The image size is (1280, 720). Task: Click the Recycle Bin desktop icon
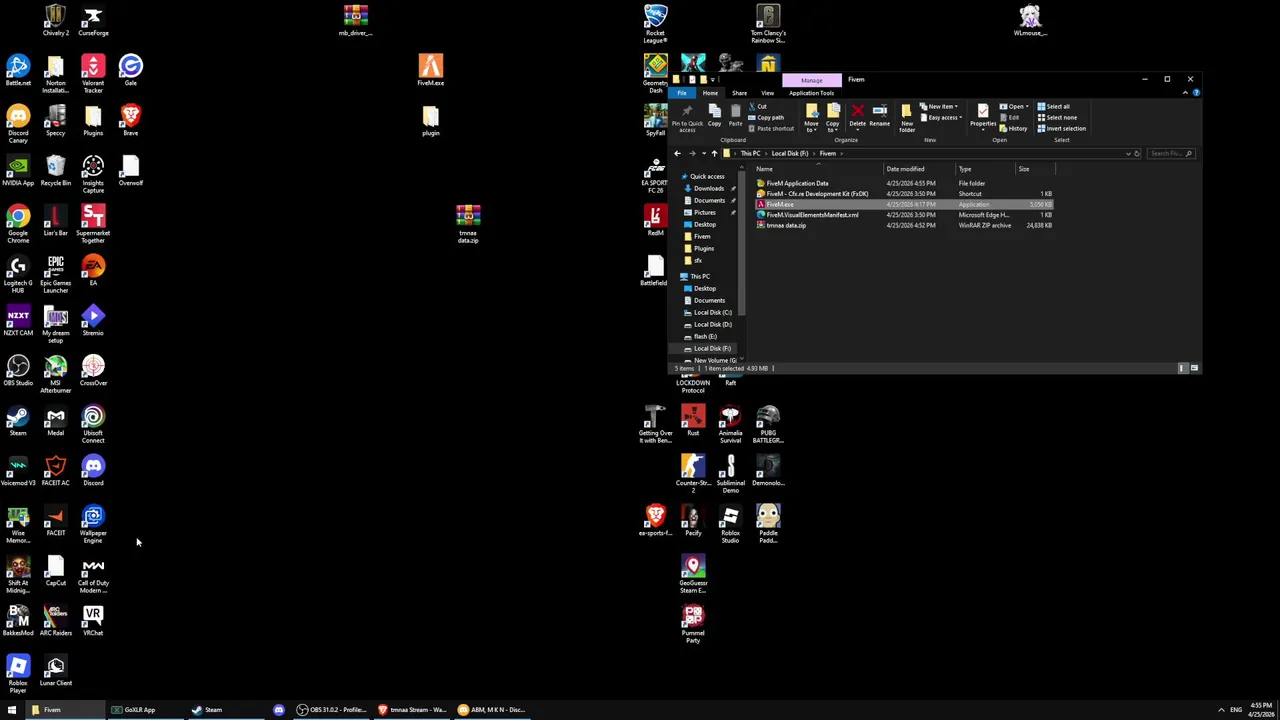pos(55,171)
